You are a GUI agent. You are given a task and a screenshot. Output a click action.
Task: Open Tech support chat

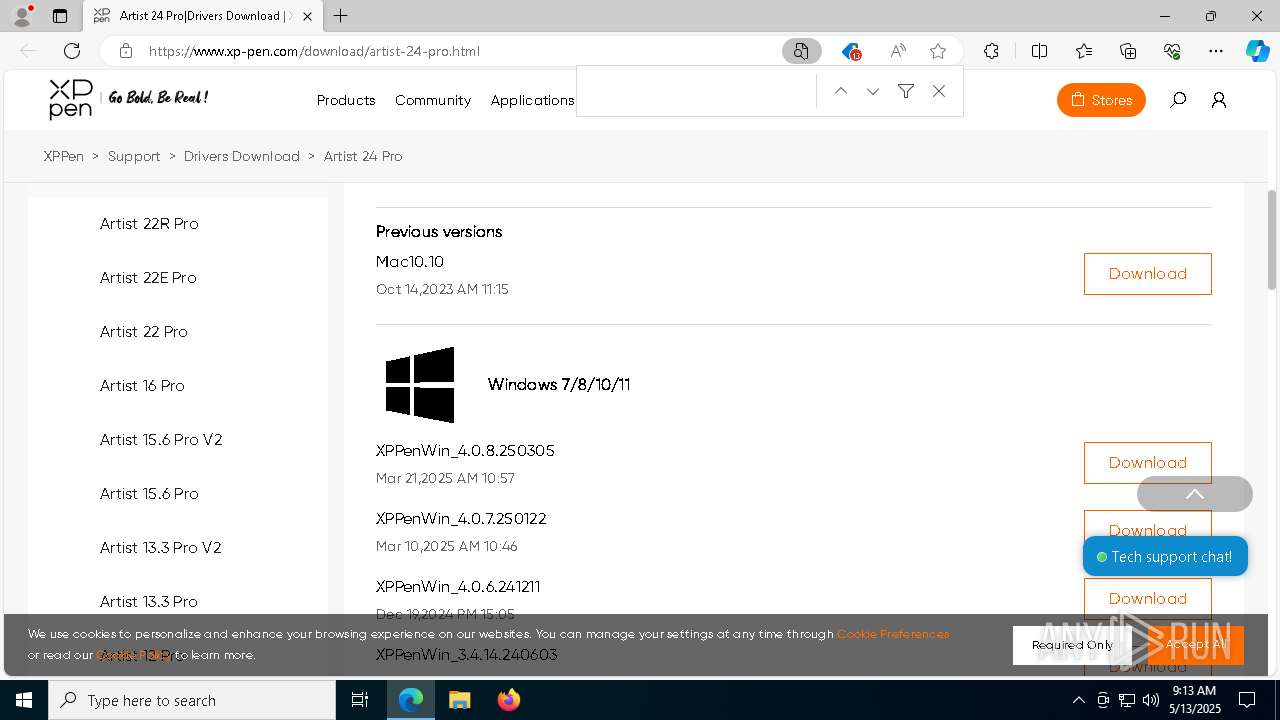click(1165, 557)
